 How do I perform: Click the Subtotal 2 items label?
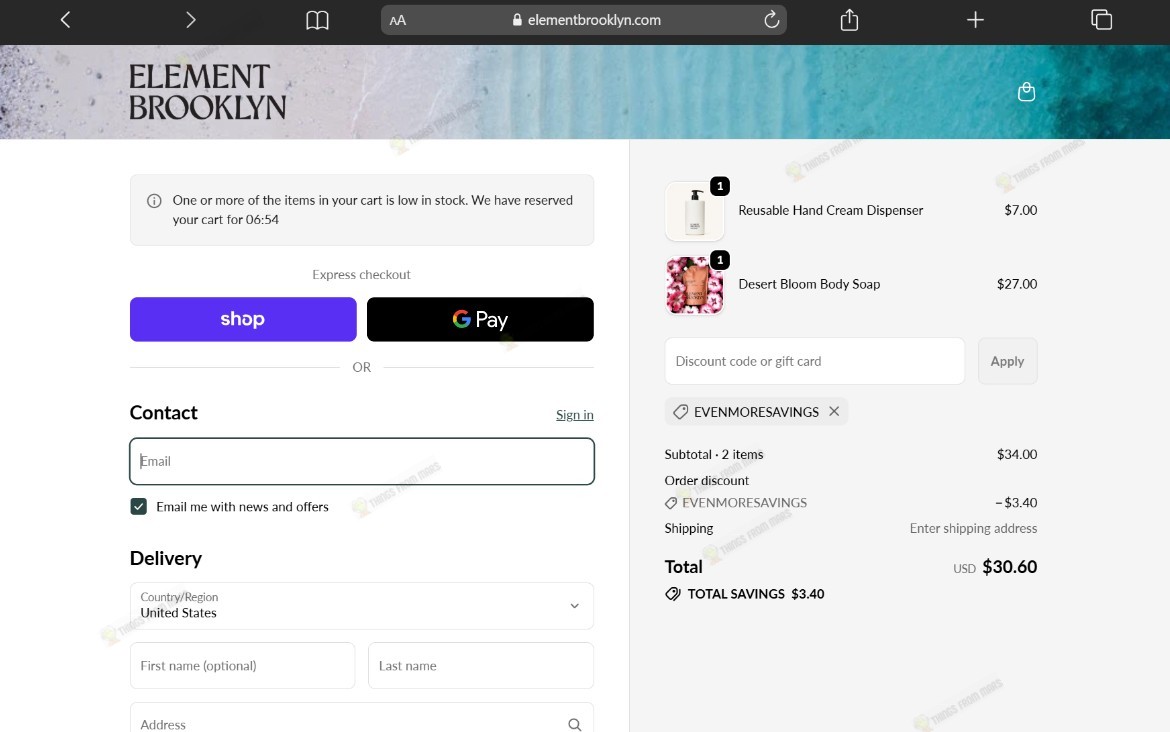pyautogui.click(x=714, y=454)
